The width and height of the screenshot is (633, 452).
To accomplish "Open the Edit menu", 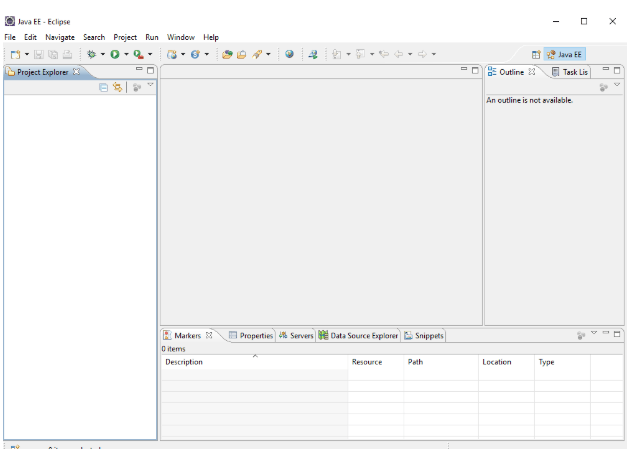I will pyautogui.click(x=30, y=37).
